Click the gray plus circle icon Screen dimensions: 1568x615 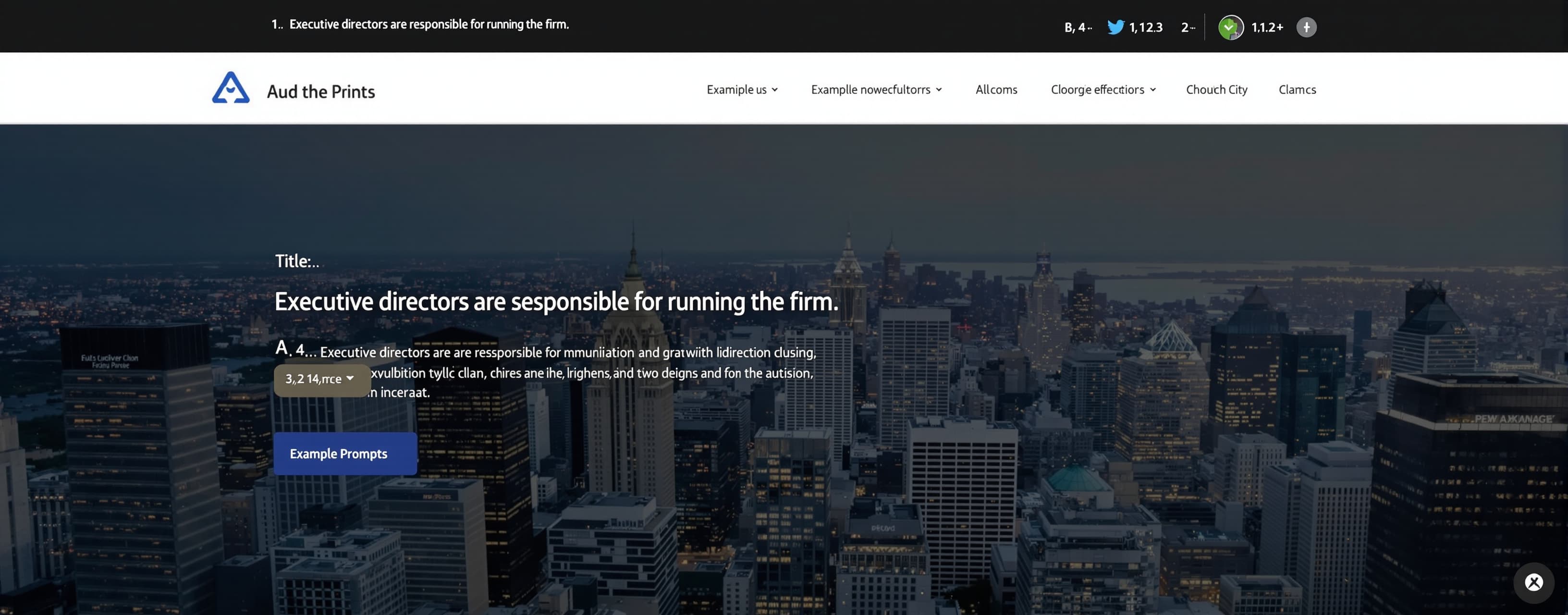1306,27
